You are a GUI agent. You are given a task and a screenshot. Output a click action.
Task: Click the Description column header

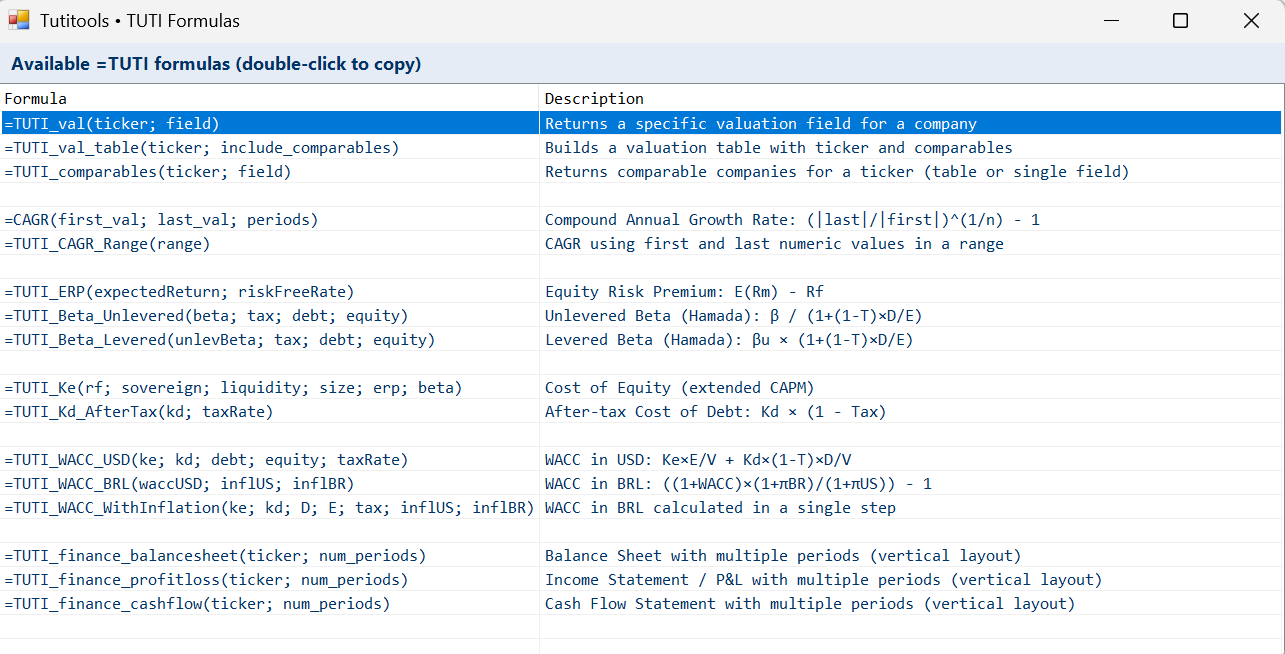pyautogui.click(x=910, y=99)
